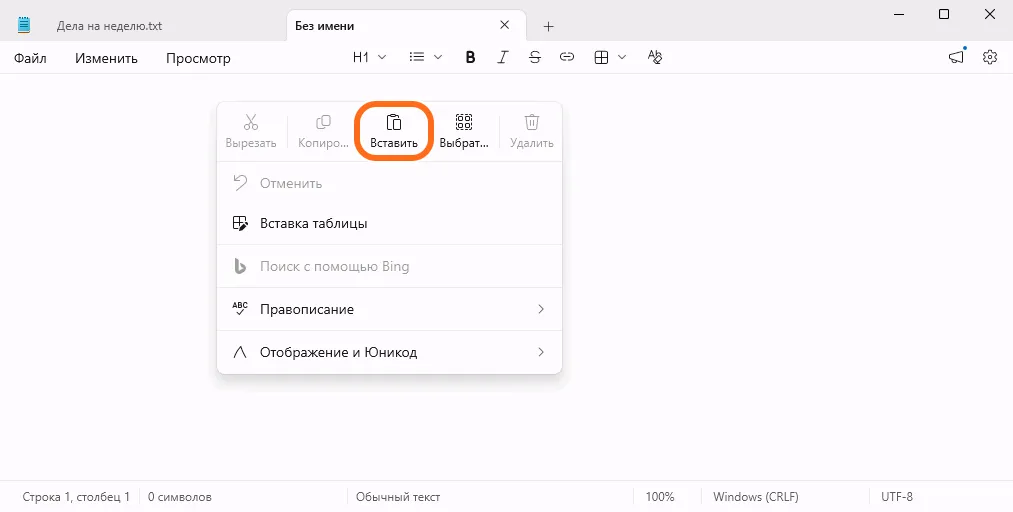The image size is (1013, 512).
Task: Insert a hyperlink with link icon
Action: (567, 57)
